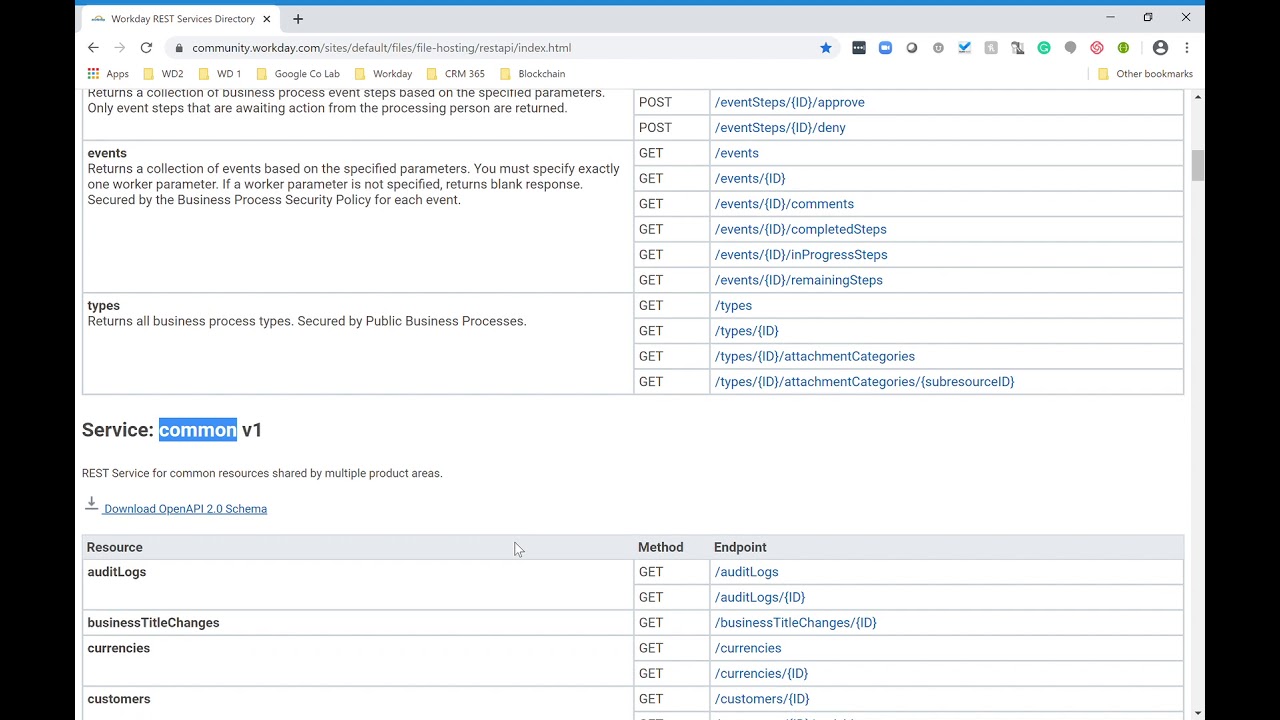Open the Chrome profile avatar
1280x720 pixels.
[x=1160, y=48]
